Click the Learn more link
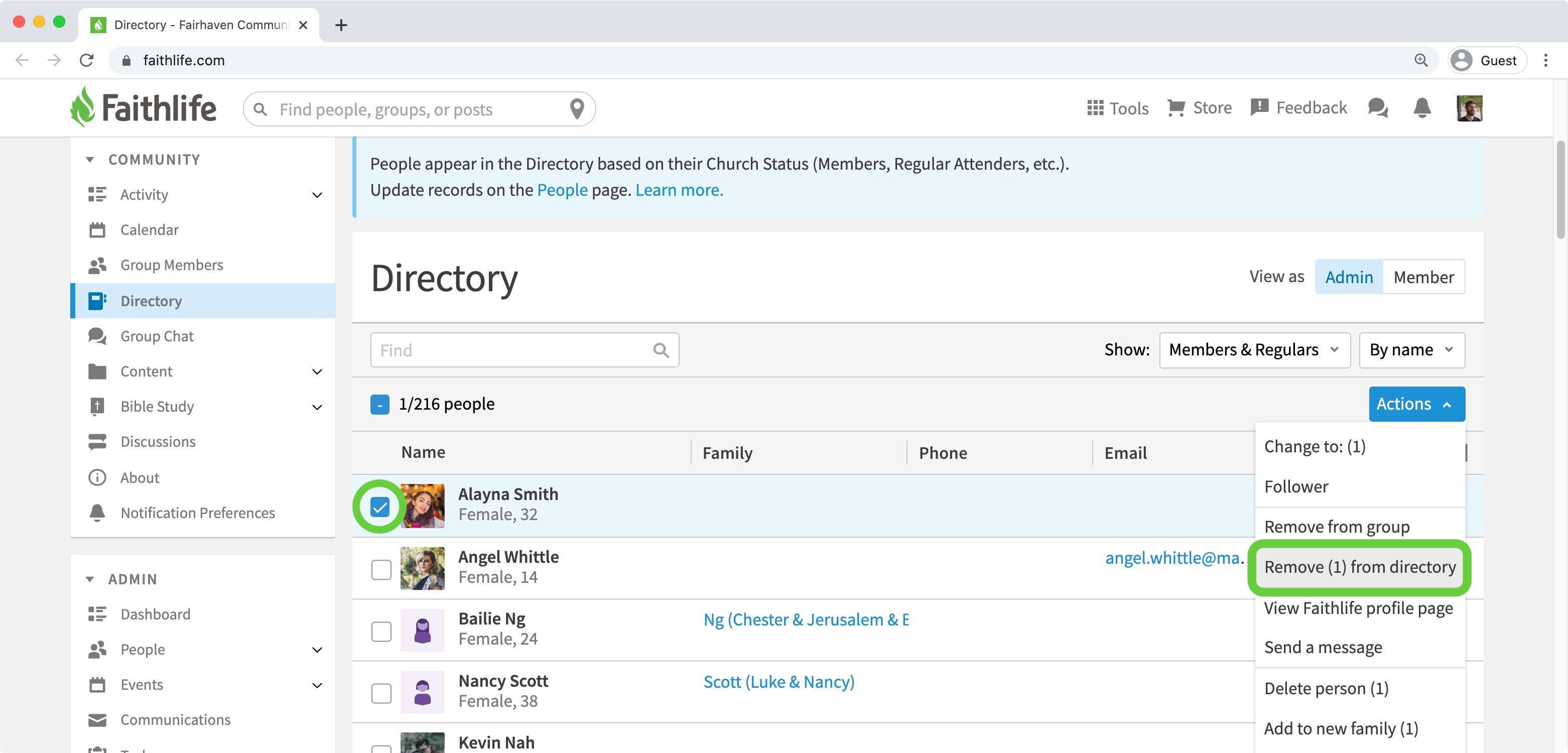This screenshot has width=1568, height=753. pyautogui.click(x=679, y=190)
